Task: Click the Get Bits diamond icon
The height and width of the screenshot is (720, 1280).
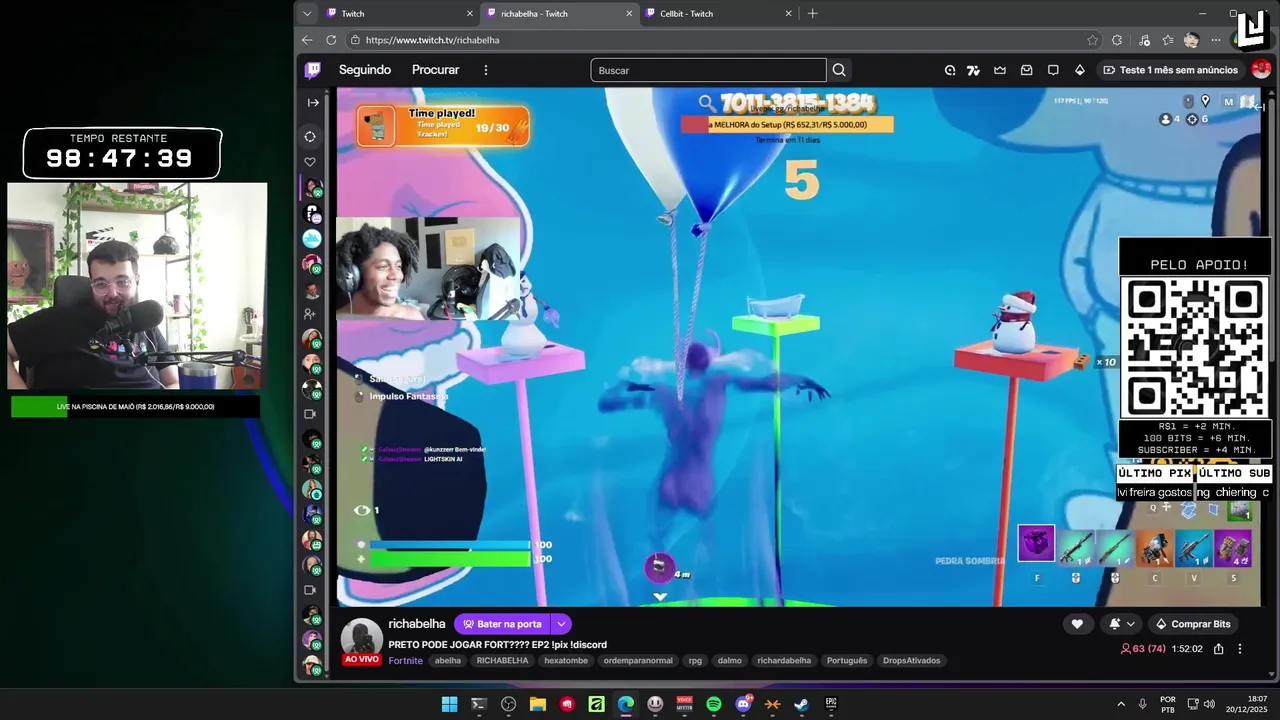Action: click(x=1080, y=70)
